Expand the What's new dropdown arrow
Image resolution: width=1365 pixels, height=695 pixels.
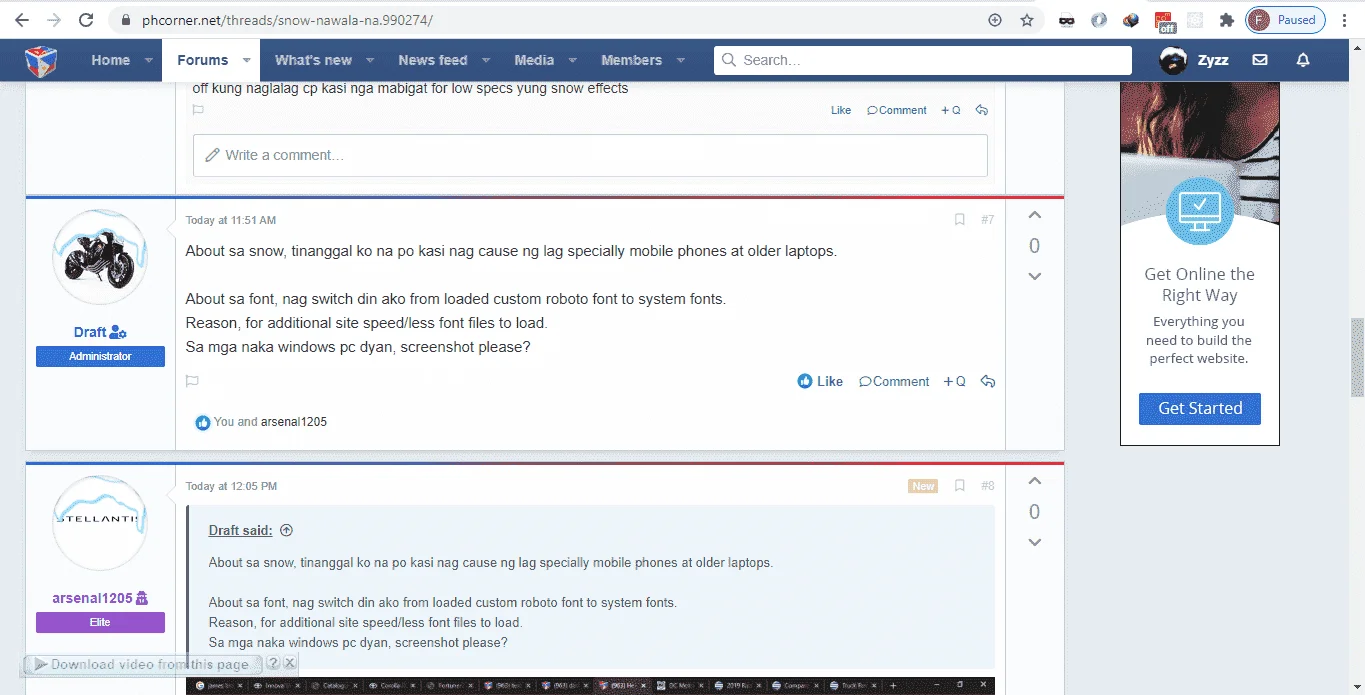click(370, 60)
